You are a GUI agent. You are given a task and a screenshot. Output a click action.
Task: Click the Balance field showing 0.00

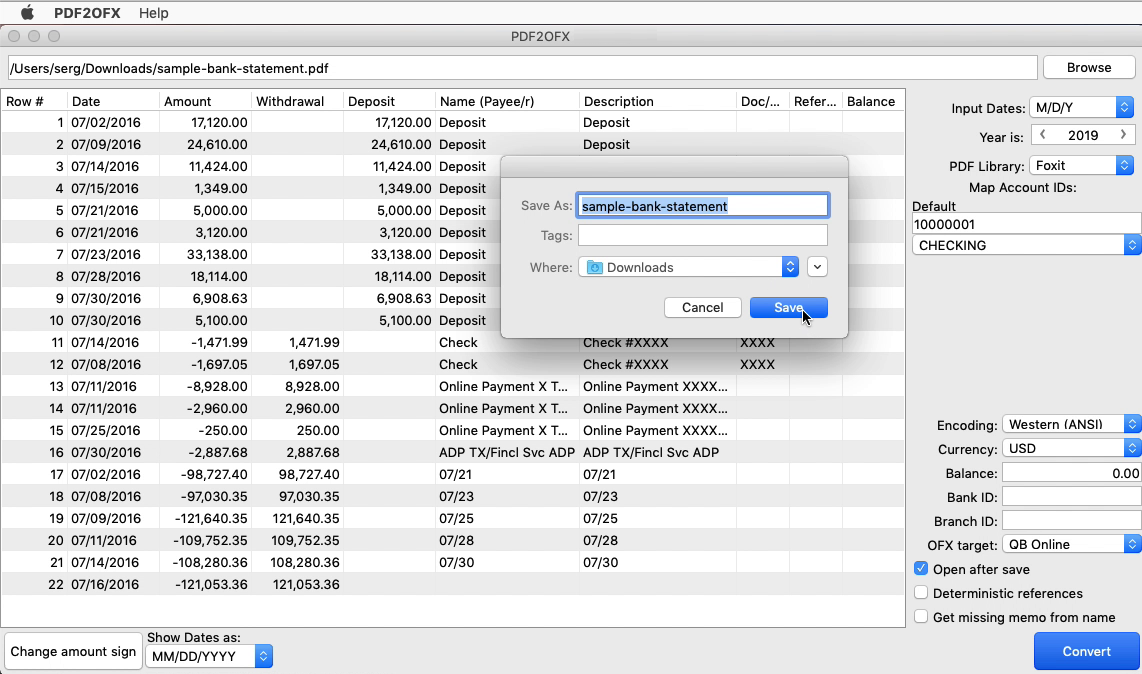click(1071, 474)
